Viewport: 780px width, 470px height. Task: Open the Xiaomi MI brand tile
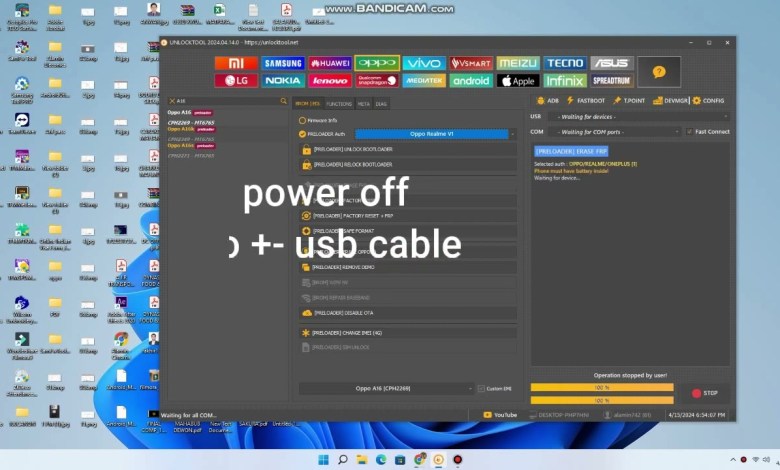click(x=236, y=63)
